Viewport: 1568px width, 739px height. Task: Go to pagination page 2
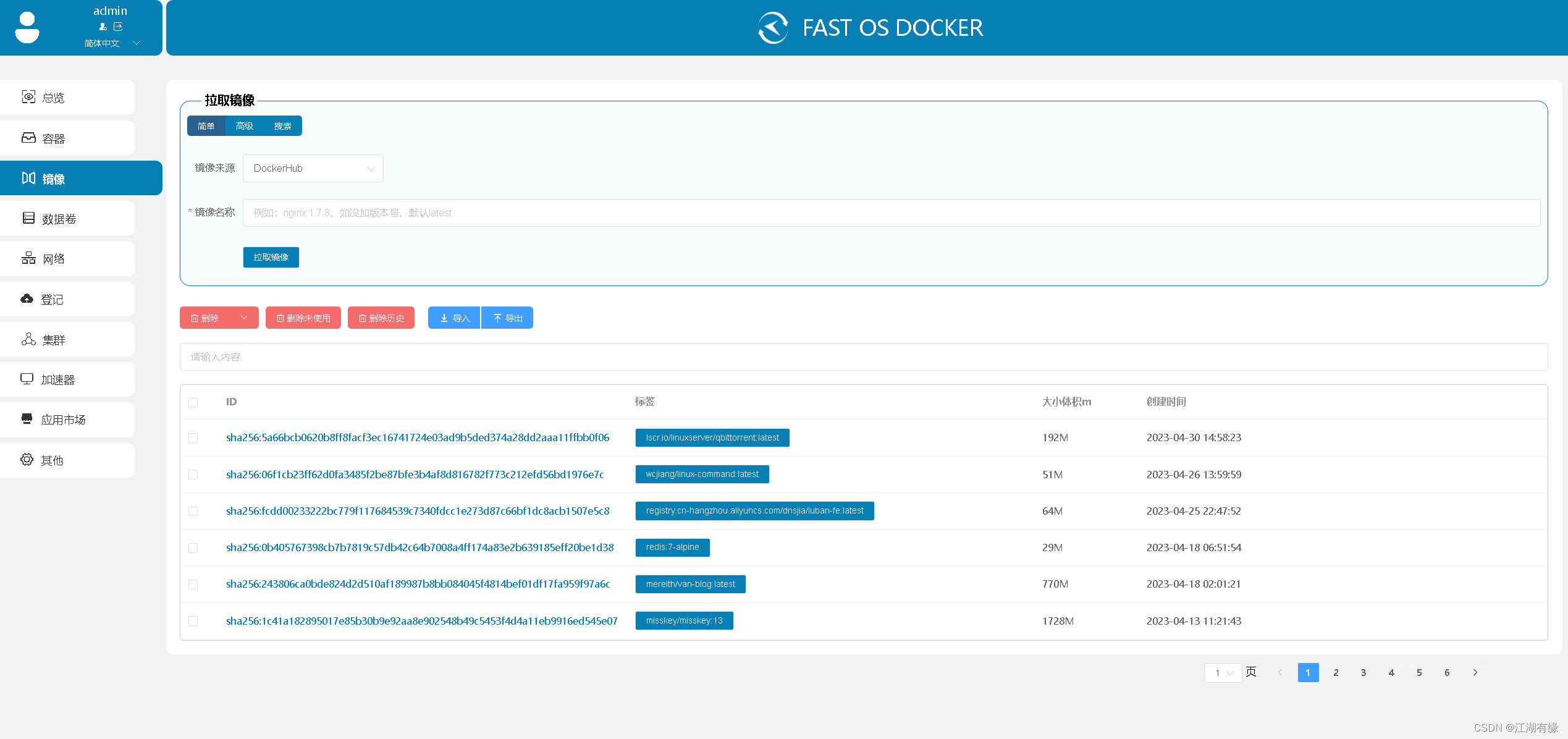1336,672
